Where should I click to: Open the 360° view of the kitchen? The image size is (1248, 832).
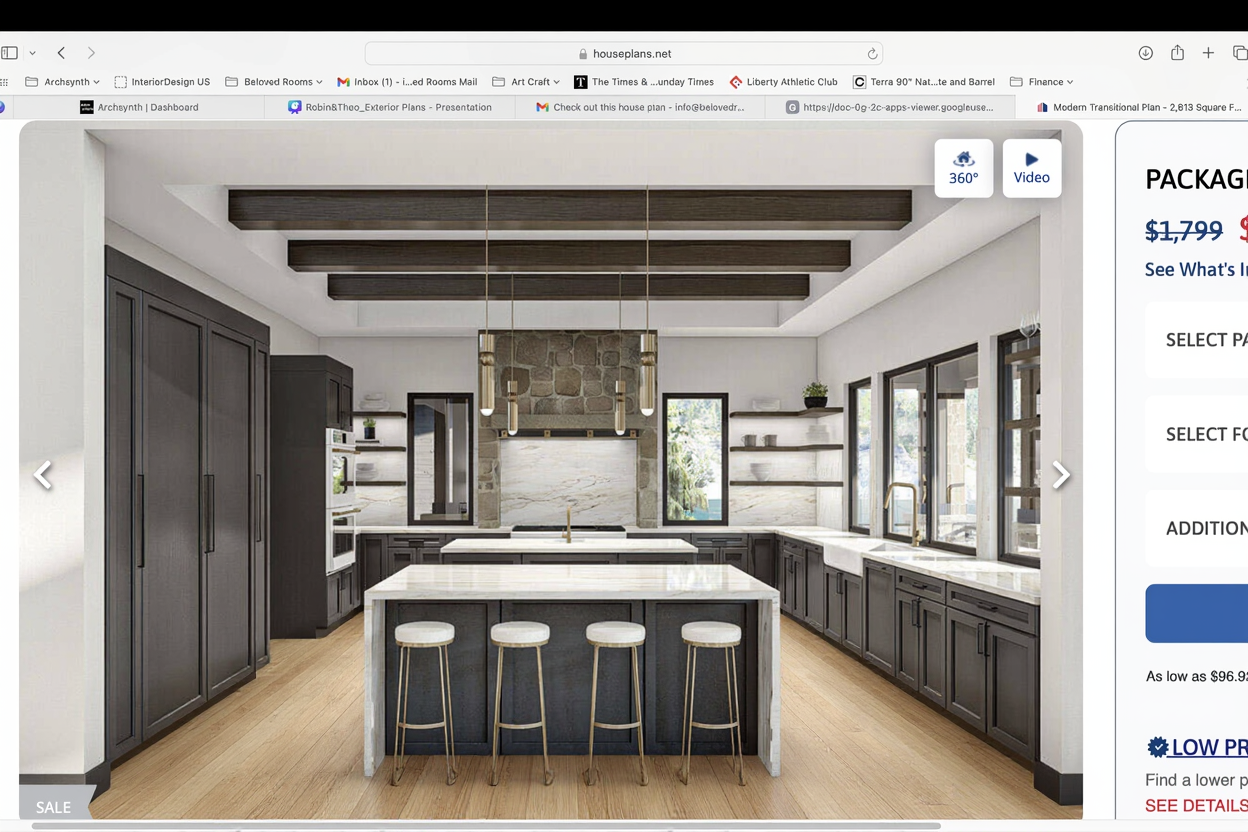(963, 168)
